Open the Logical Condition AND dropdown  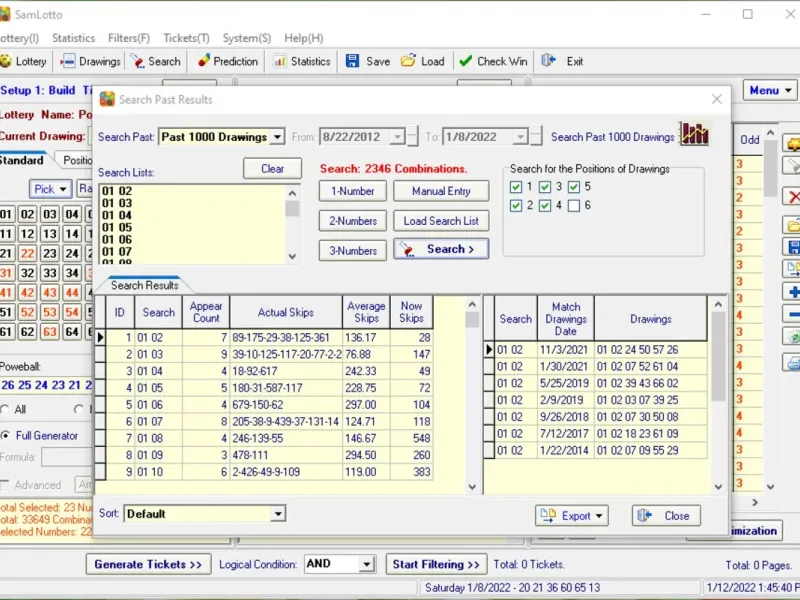pos(366,564)
